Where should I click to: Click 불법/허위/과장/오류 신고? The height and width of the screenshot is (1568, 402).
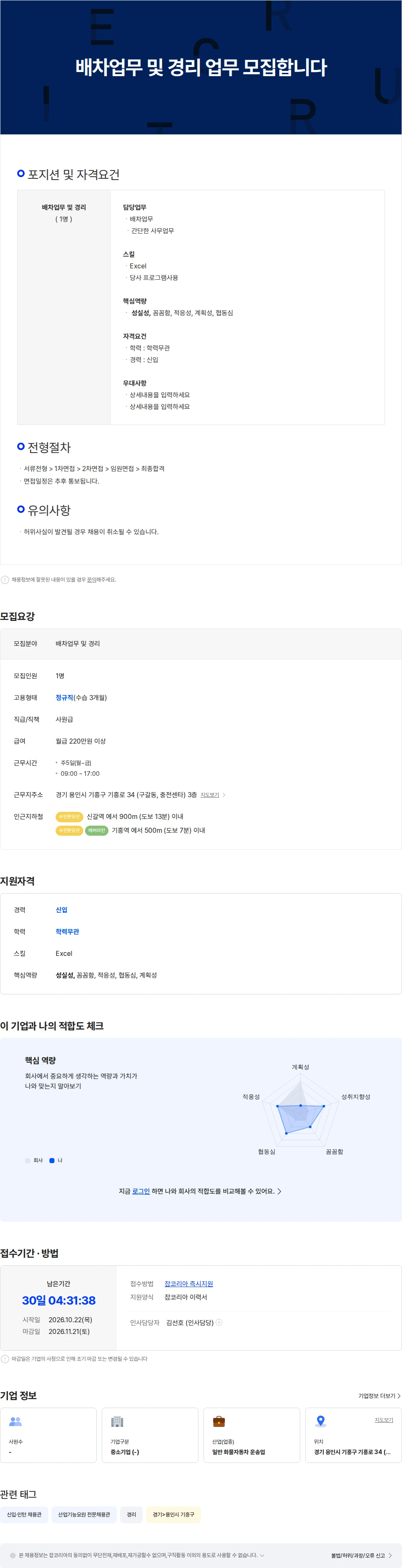[x=361, y=1555]
